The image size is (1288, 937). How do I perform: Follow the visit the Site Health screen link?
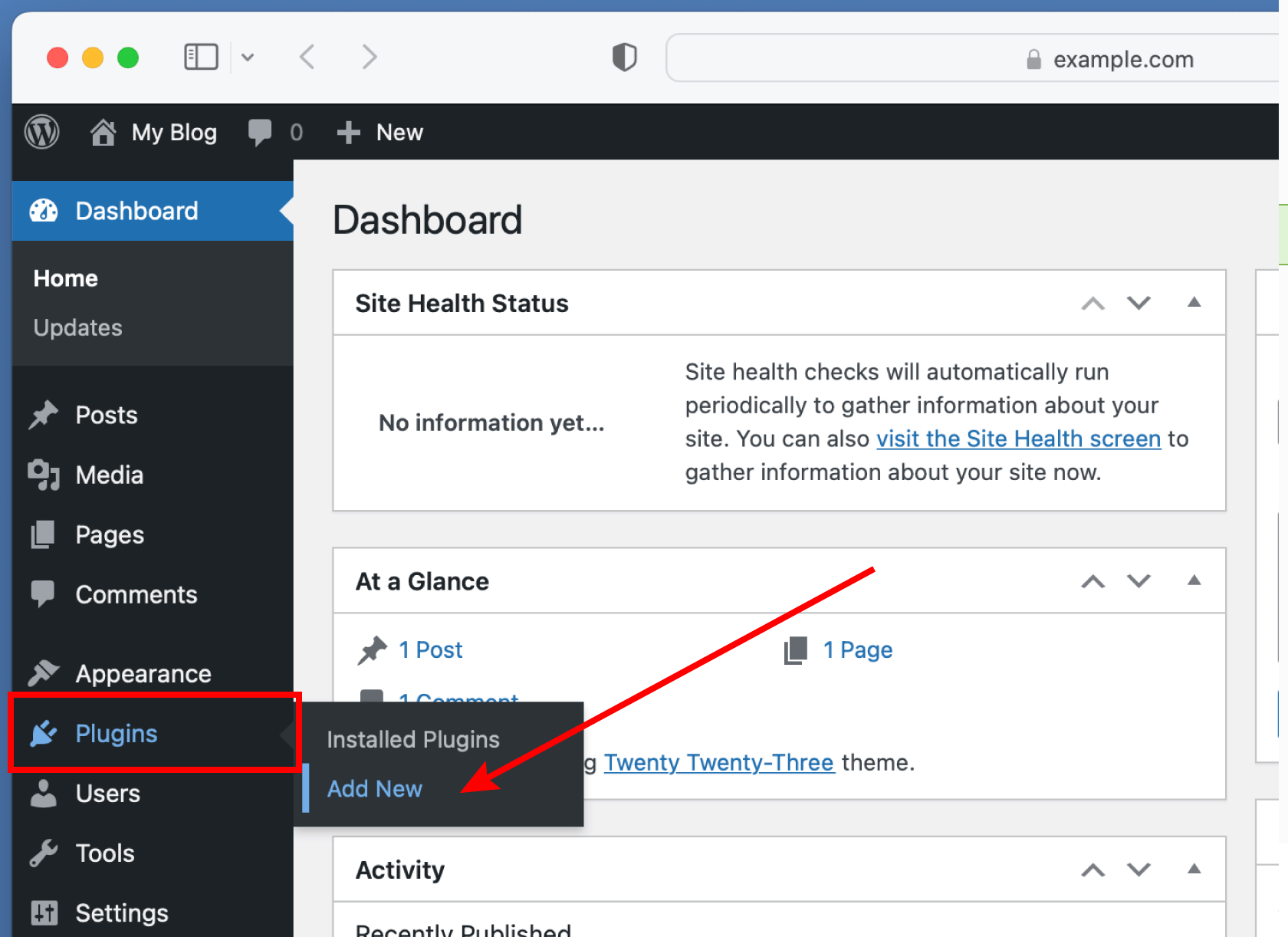click(1019, 439)
